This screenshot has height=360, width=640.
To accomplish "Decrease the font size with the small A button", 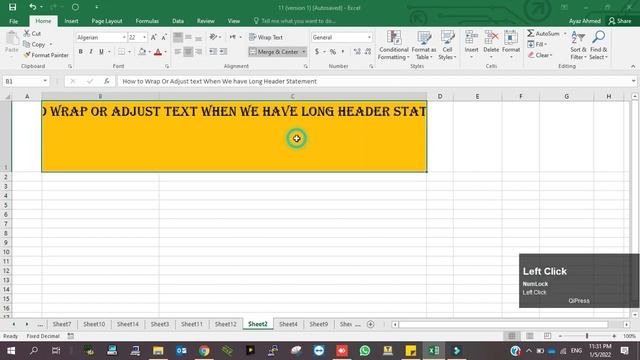I will (164, 37).
